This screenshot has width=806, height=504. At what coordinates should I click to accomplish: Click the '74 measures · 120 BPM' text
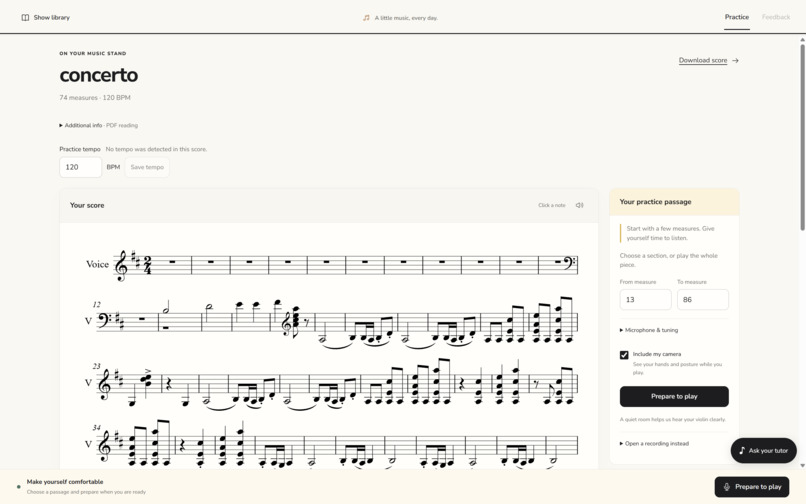tap(95, 98)
